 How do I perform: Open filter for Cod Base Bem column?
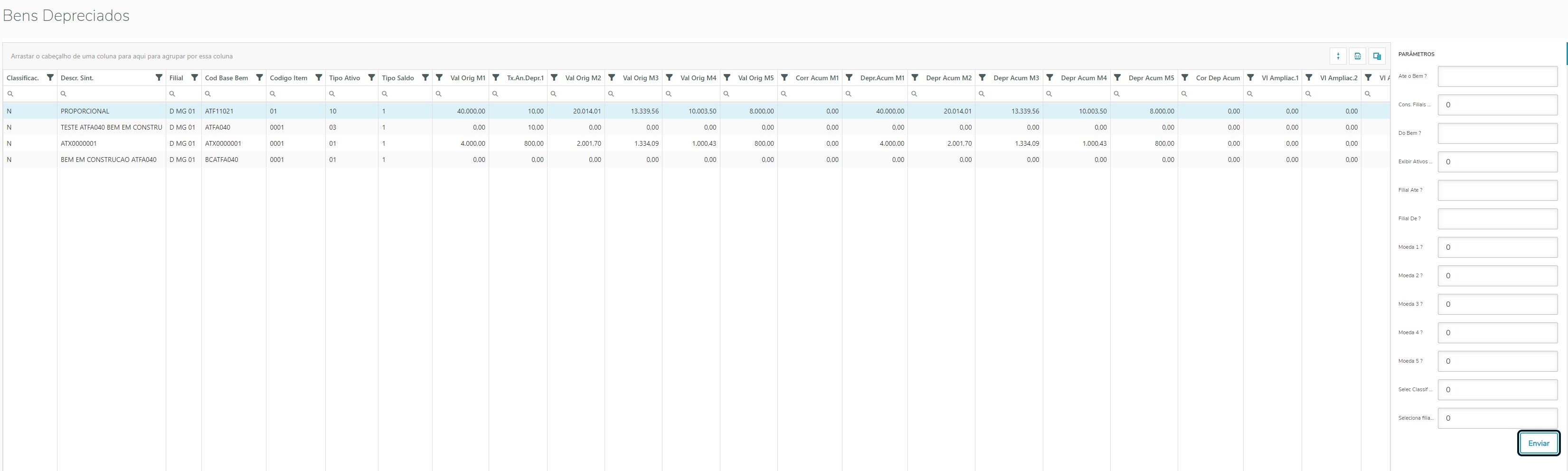pyautogui.click(x=259, y=78)
